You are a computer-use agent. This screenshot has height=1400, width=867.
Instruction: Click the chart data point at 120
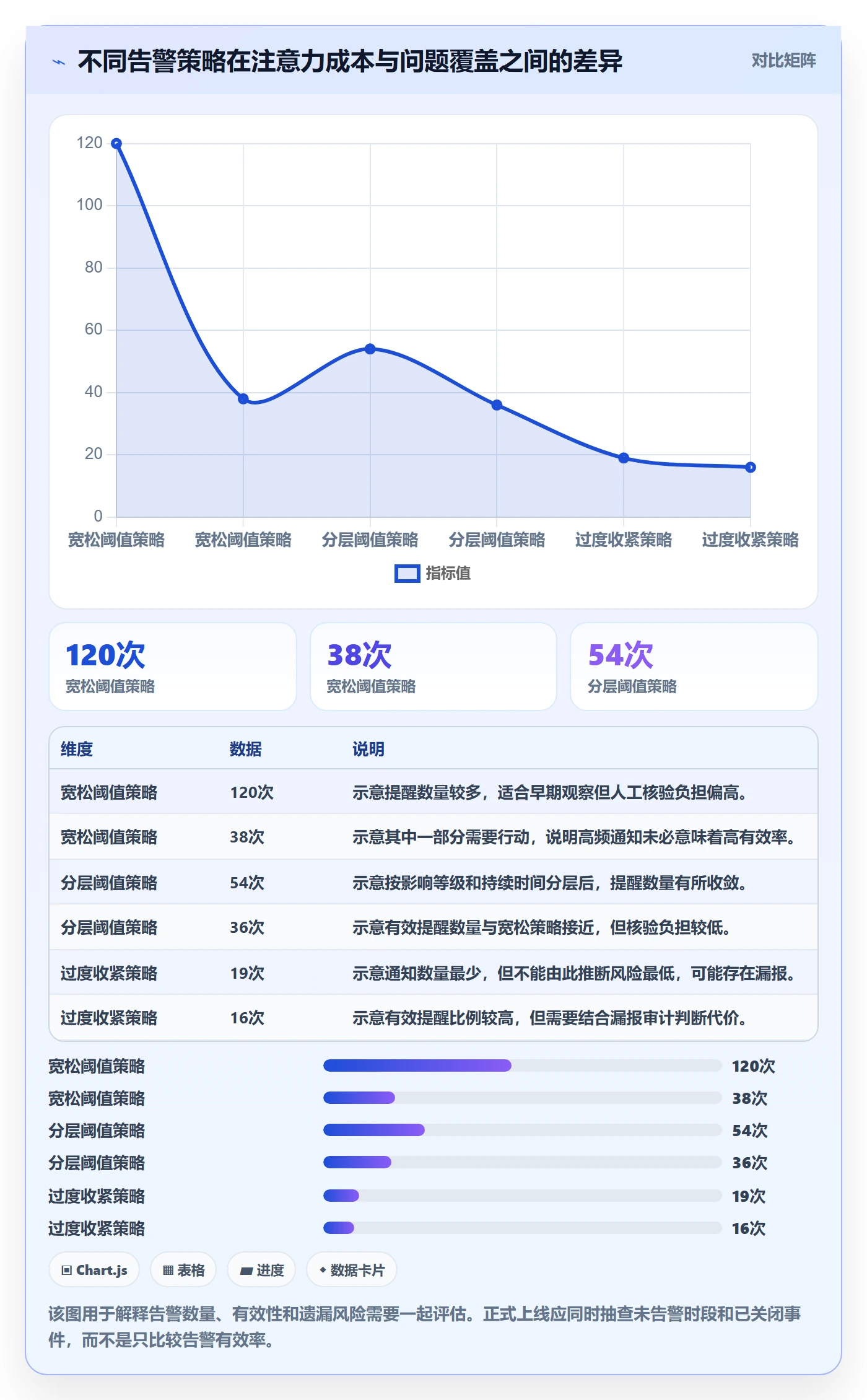(116, 144)
